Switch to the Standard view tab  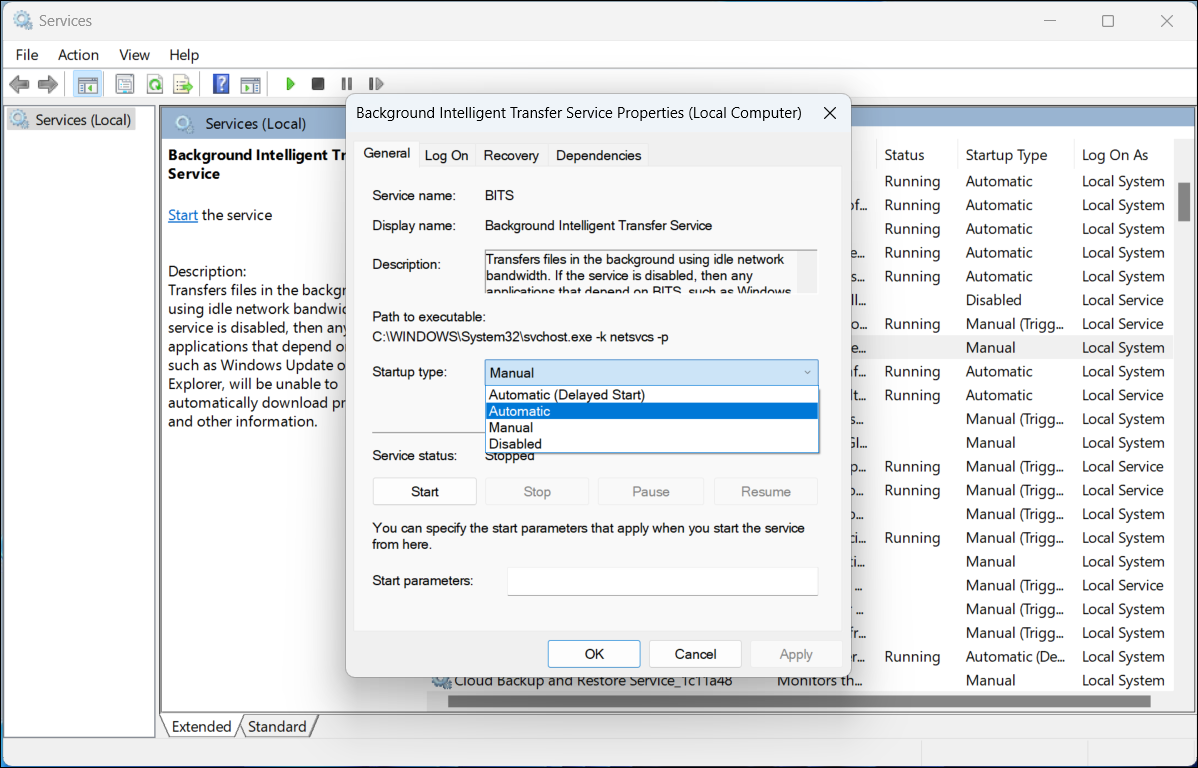[277, 726]
